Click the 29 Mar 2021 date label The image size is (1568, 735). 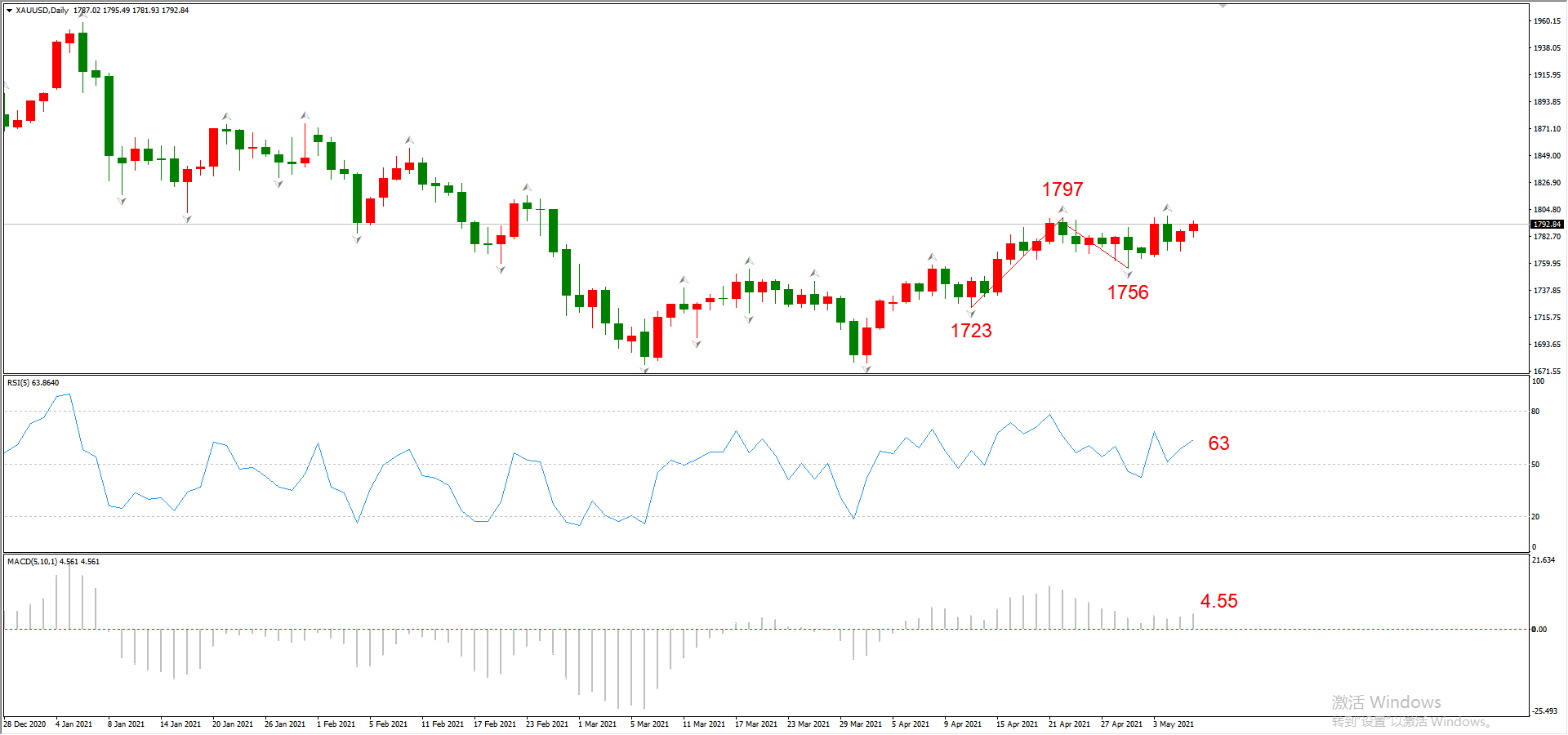coord(861,724)
